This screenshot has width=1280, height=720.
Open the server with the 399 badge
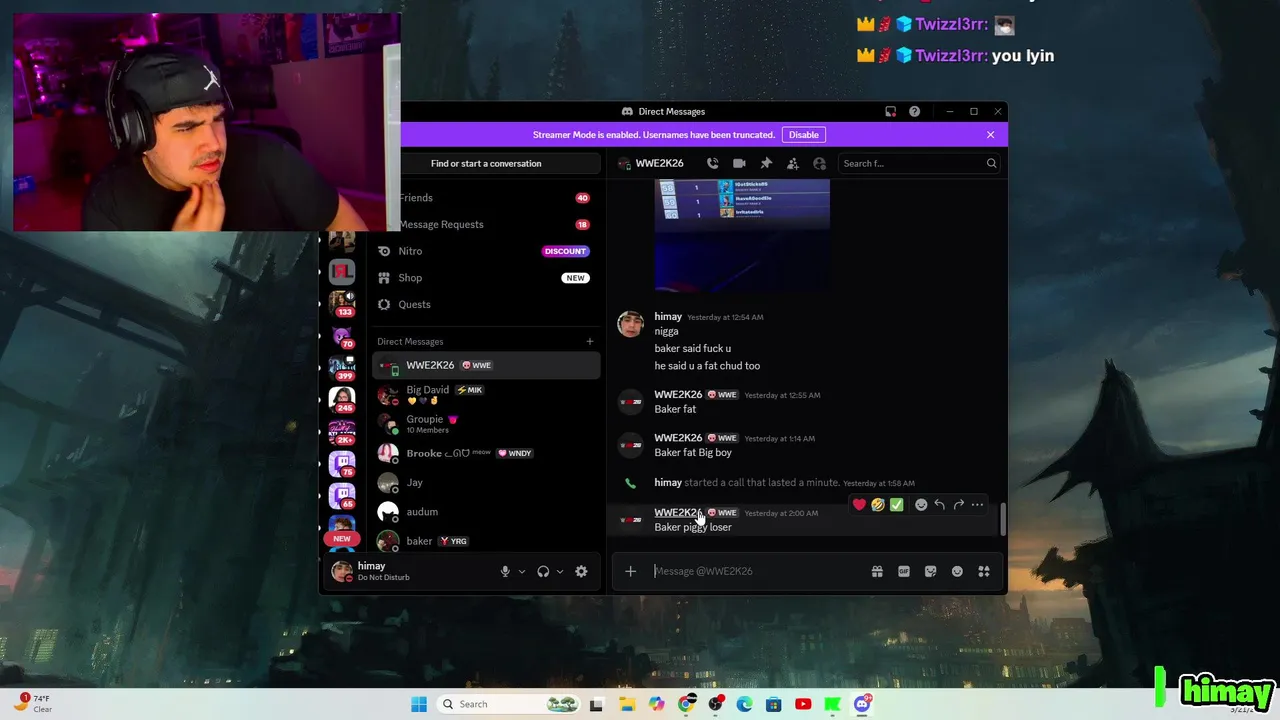pyautogui.click(x=342, y=366)
